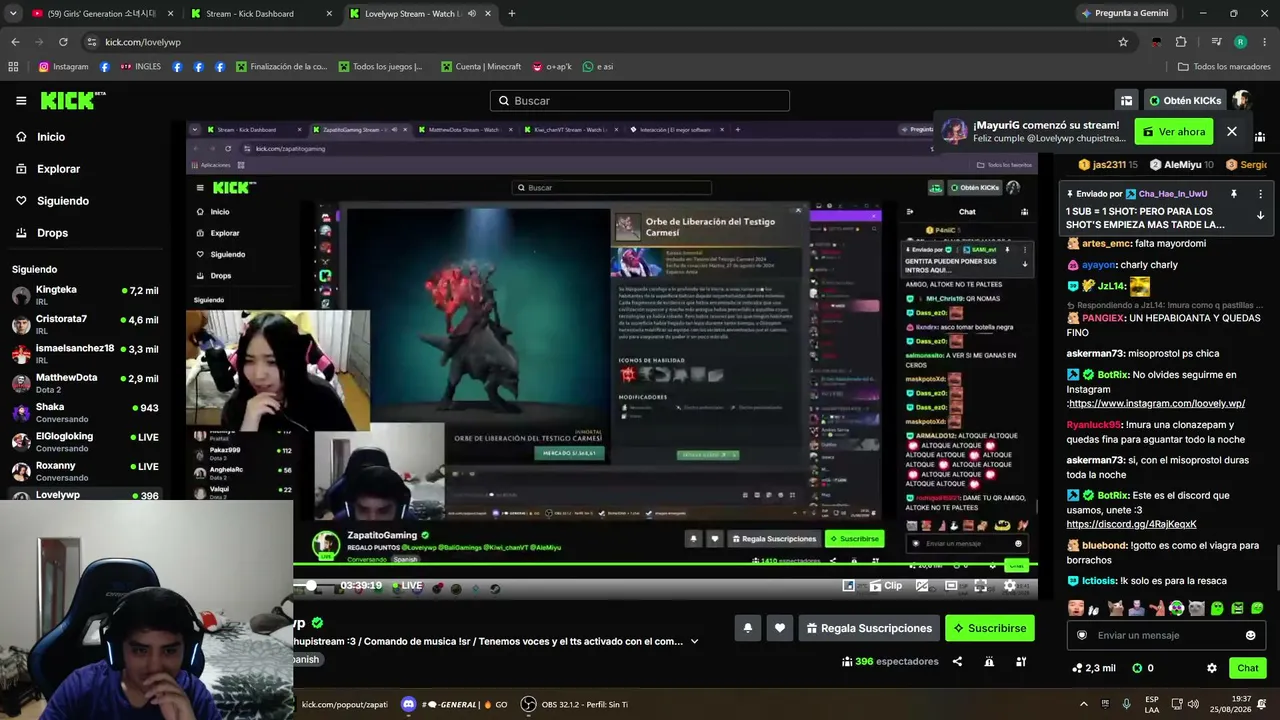The width and height of the screenshot is (1280, 720).
Task: Open the Drops sidebar page
Action: [x=52, y=233]
